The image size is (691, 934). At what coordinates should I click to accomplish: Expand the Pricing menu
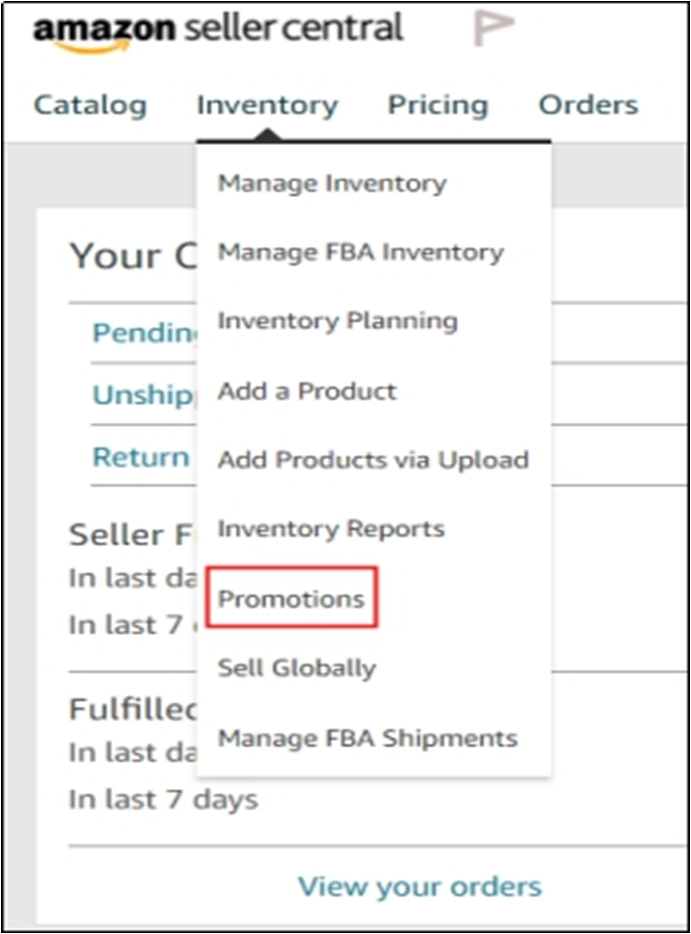[438, 105]
